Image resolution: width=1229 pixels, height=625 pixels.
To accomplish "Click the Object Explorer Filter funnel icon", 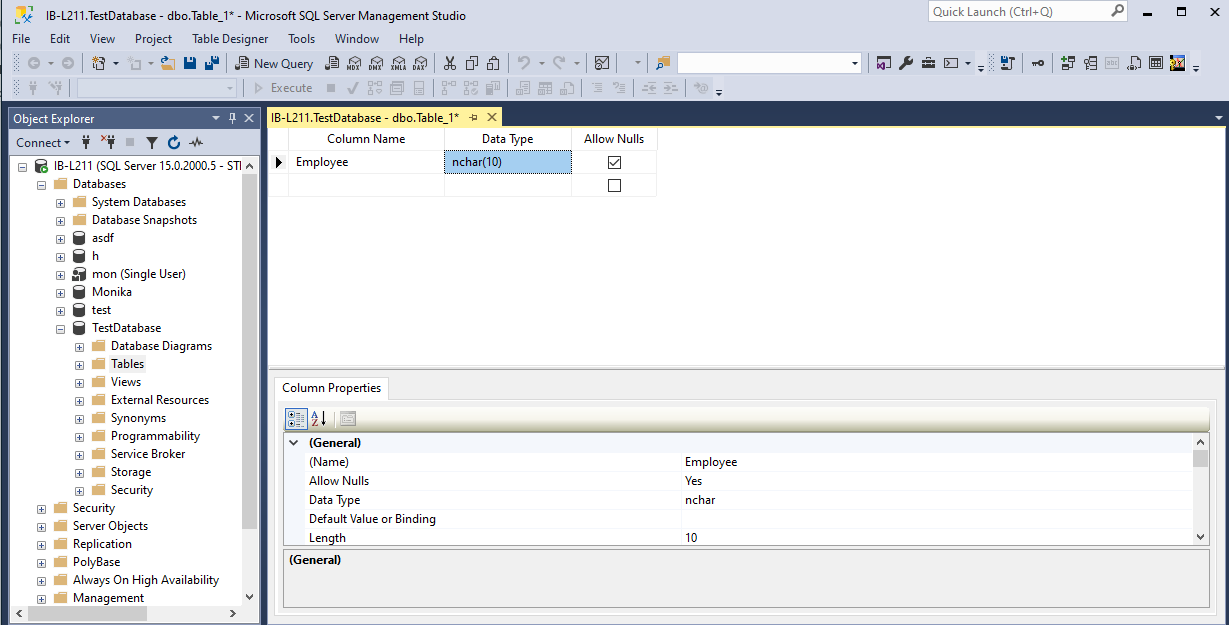I will (152, 142).
